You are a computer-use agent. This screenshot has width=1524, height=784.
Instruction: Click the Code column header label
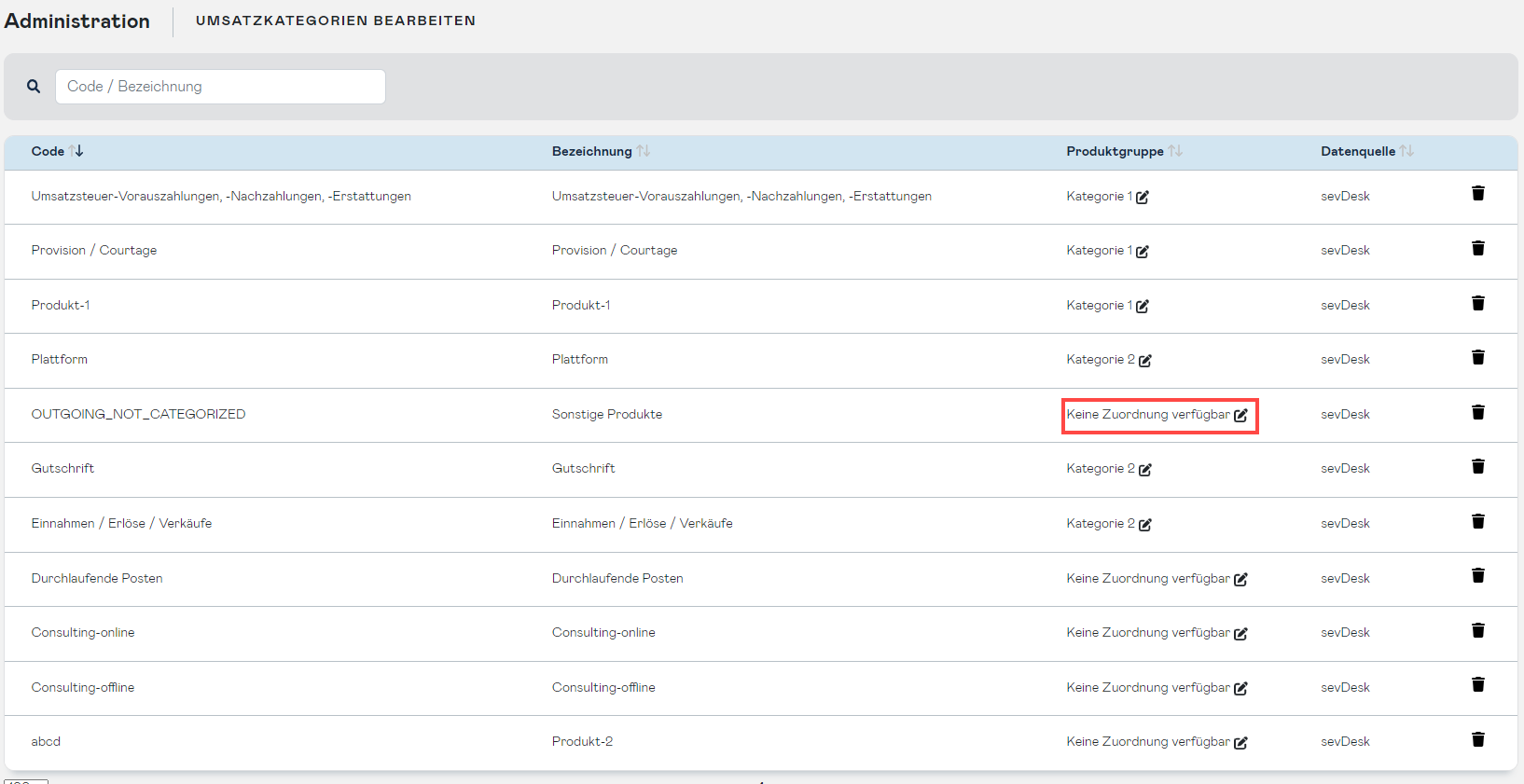click(48, 151)
